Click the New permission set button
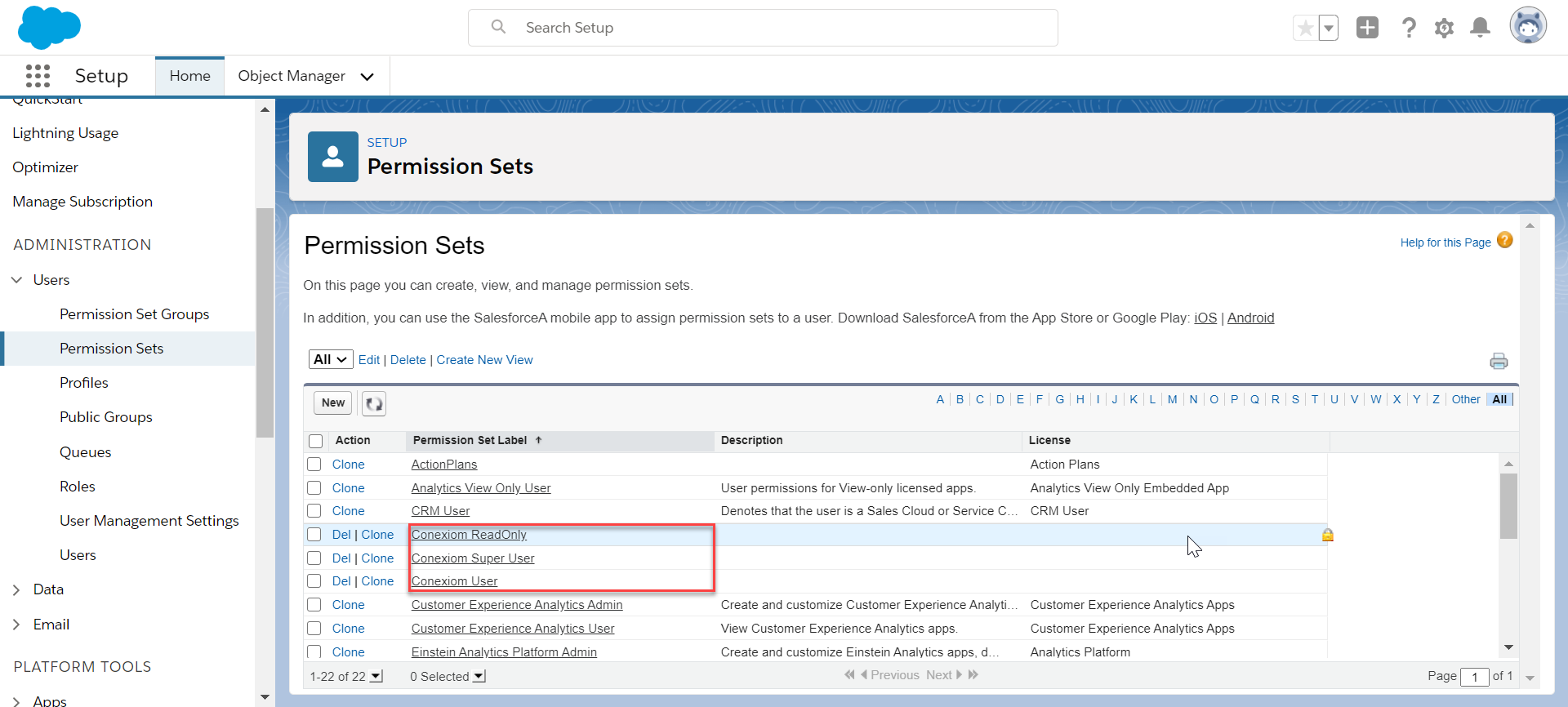 click(332, 402)
